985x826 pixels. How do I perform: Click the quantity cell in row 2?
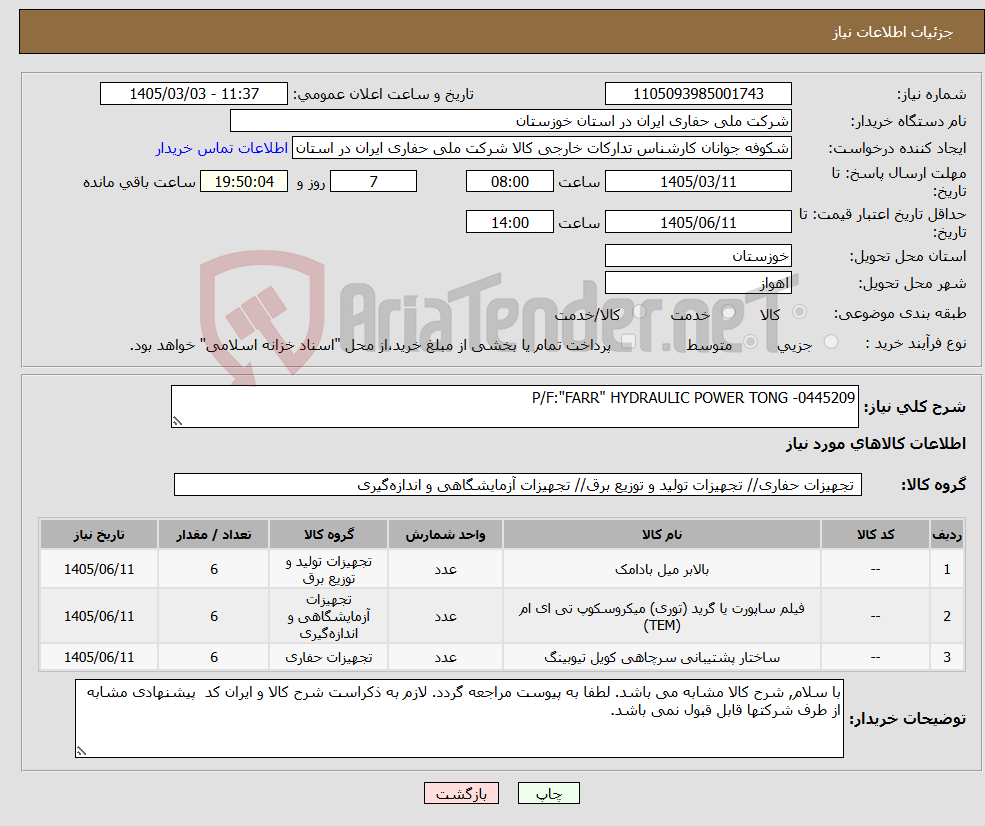click(214, 616)
